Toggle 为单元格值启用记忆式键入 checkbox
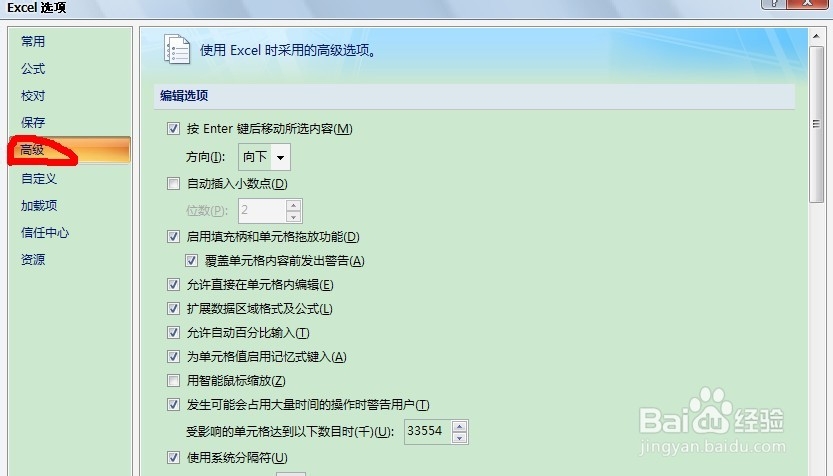833x476 pixels. pyautogui.click(x=173, y=356)
